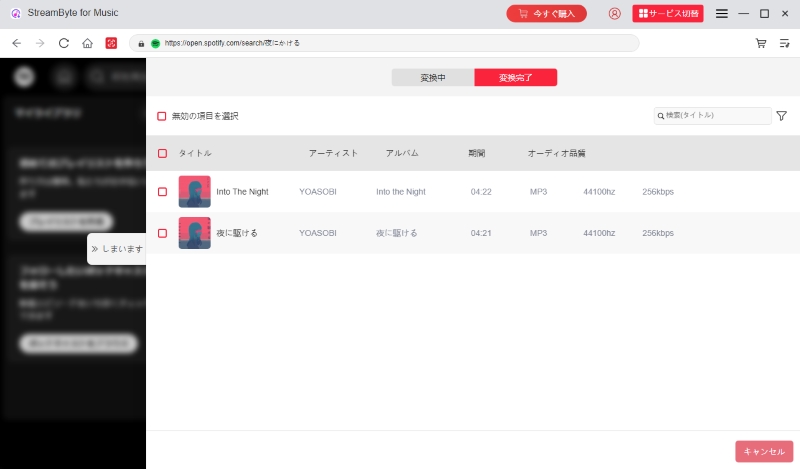Click the 夜に駆ける album thumbnail

[194, 233]
